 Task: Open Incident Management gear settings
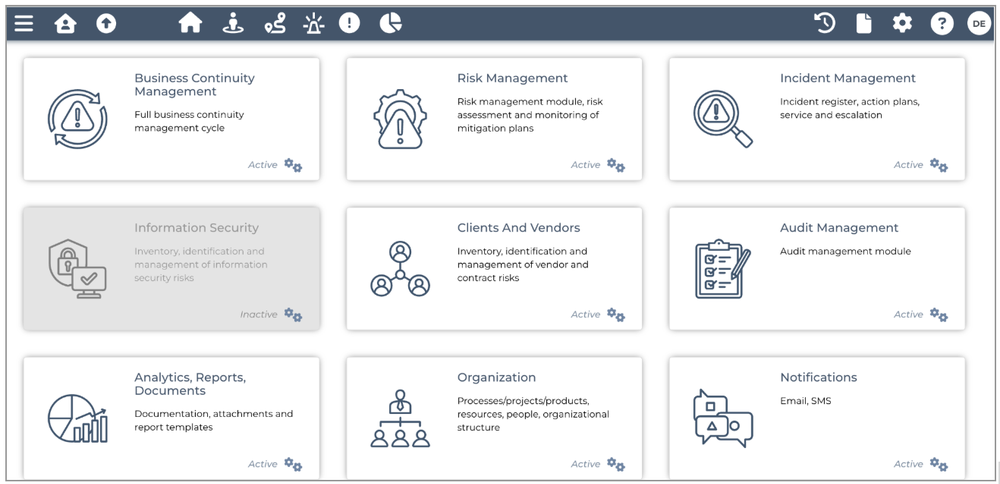click(x=938, y=165)
